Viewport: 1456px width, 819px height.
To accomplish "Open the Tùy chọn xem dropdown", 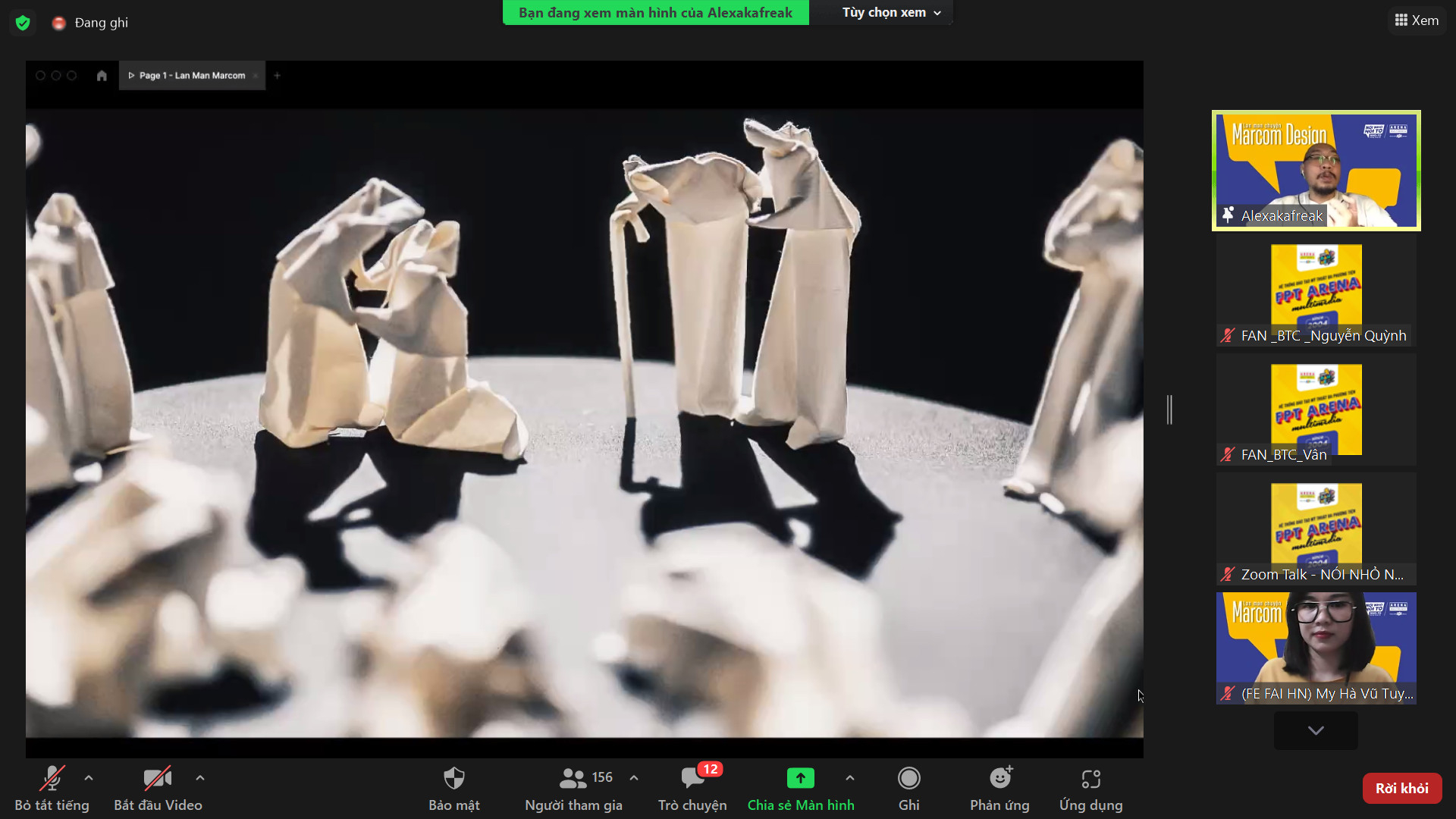I will [891, 13].
